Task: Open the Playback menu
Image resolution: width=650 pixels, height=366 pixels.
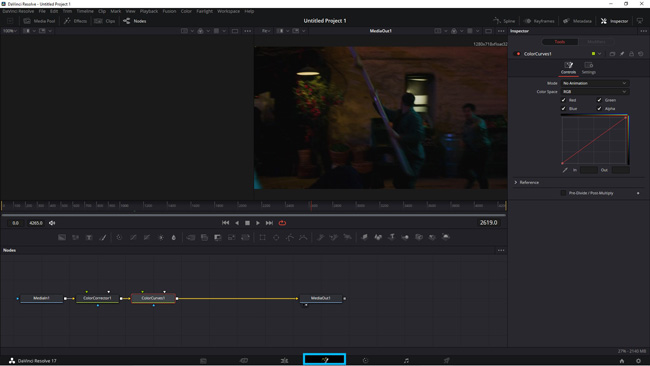Action: pyautogui.click(x=149, y=11)
